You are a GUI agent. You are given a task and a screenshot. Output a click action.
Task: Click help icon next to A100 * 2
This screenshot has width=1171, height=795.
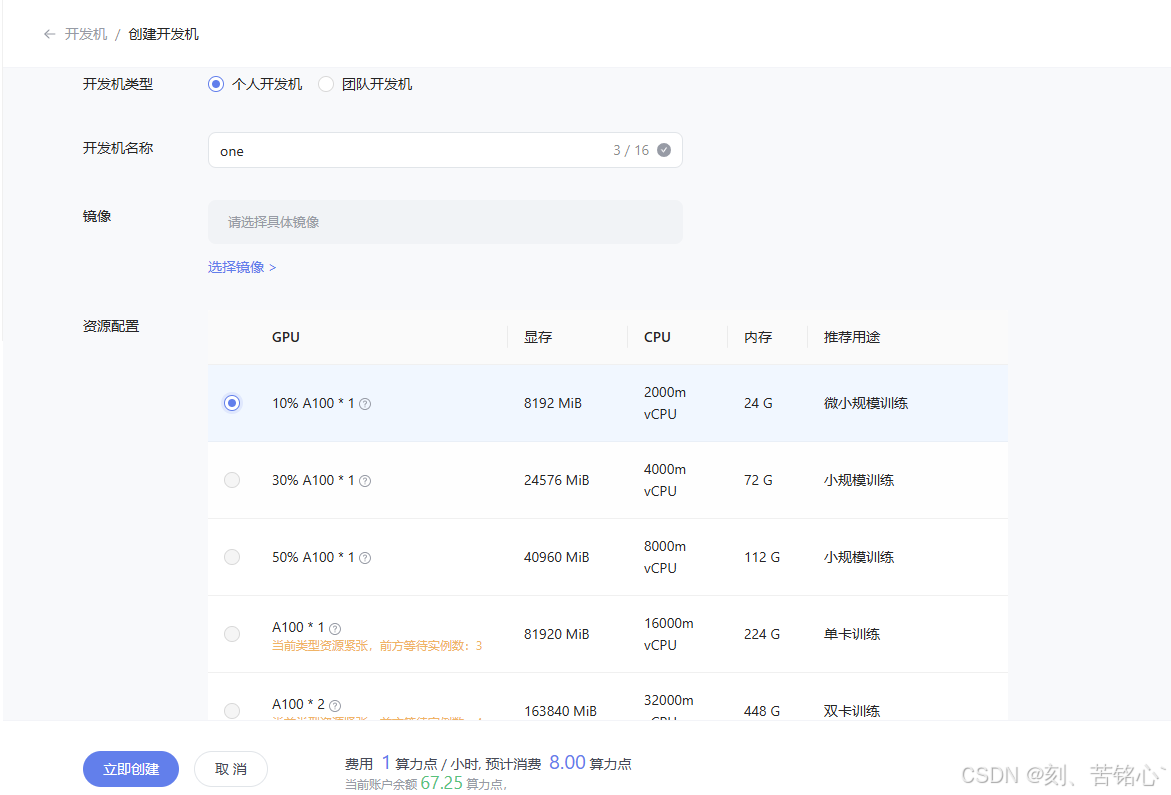pos(335,705)
